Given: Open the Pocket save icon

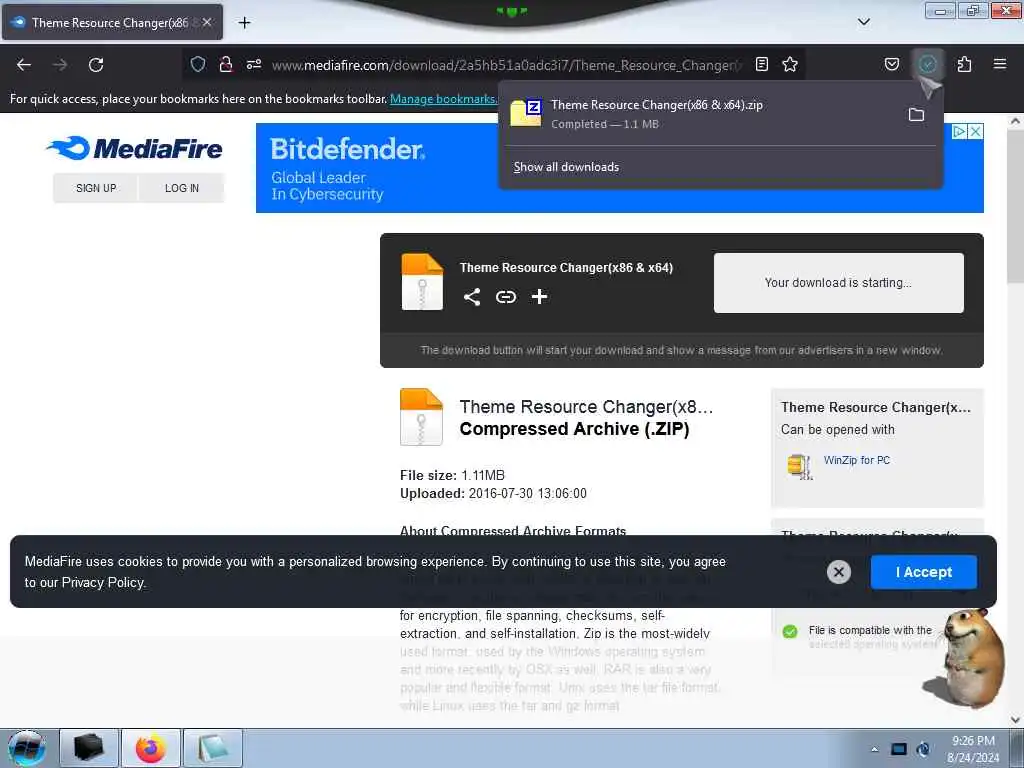Looking at the screenshot, I should 892,64.
